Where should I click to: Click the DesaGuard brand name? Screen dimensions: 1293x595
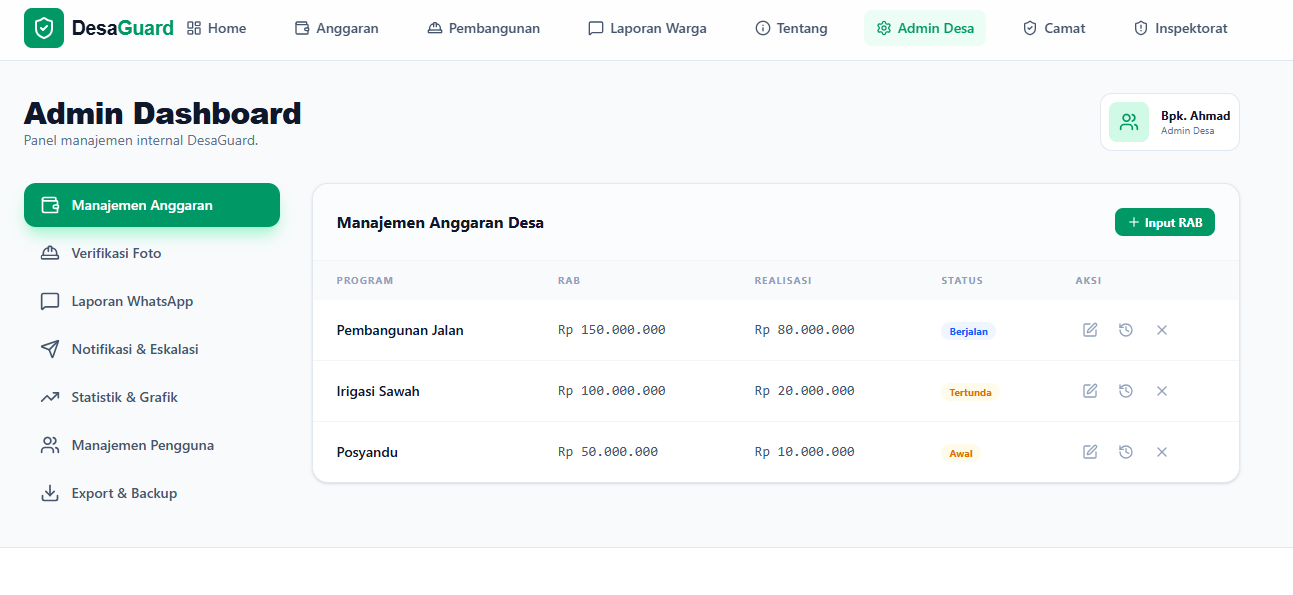[122, 28]
